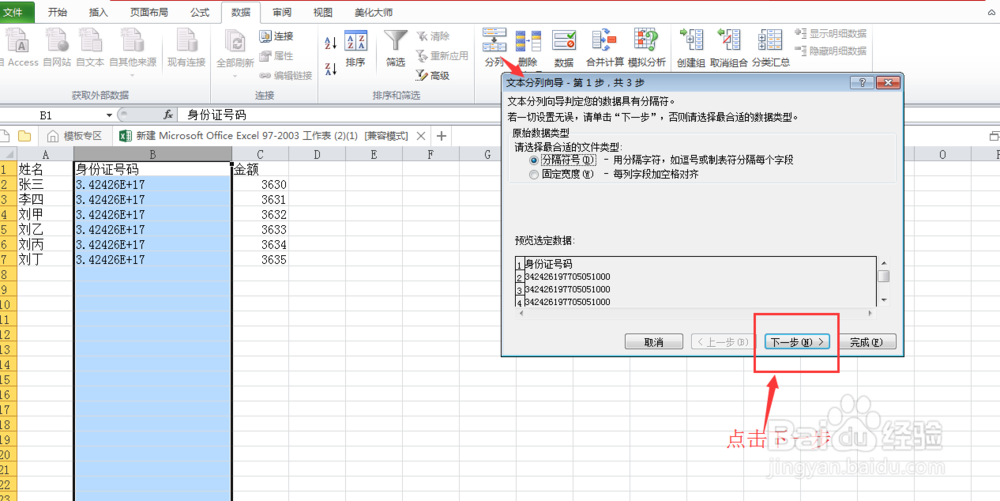
Task: Click the Text to Columns (分列) icon
Action: tap(494, 48)
